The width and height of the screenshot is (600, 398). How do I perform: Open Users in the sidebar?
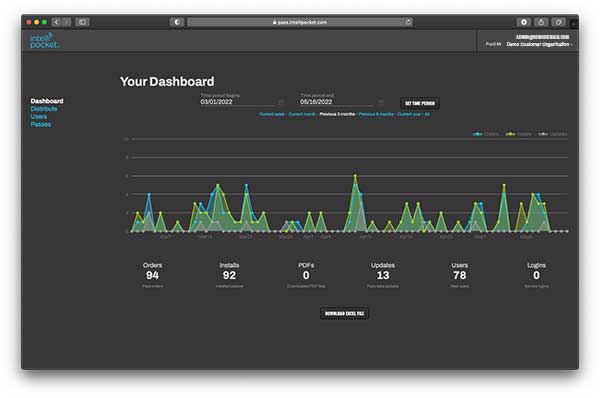(x=39, y=116)
